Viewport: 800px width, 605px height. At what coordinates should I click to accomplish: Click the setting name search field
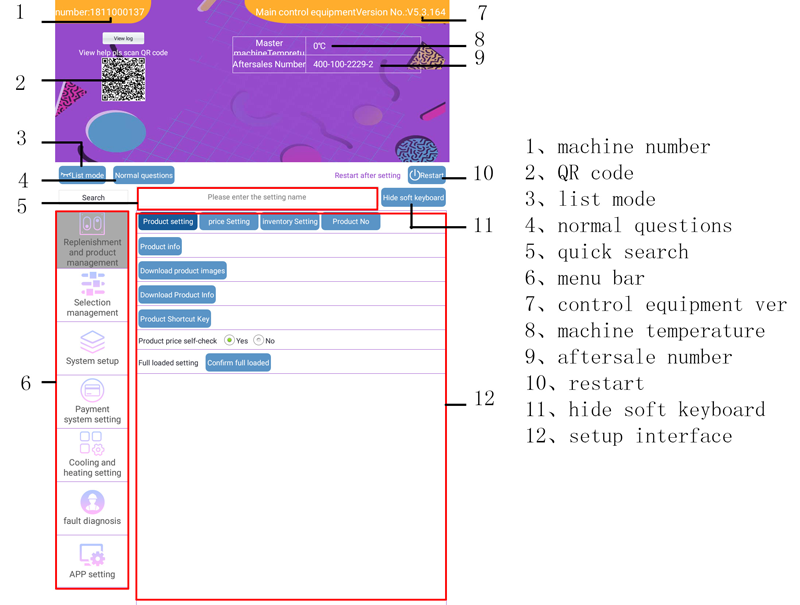[x=257, y=197]
